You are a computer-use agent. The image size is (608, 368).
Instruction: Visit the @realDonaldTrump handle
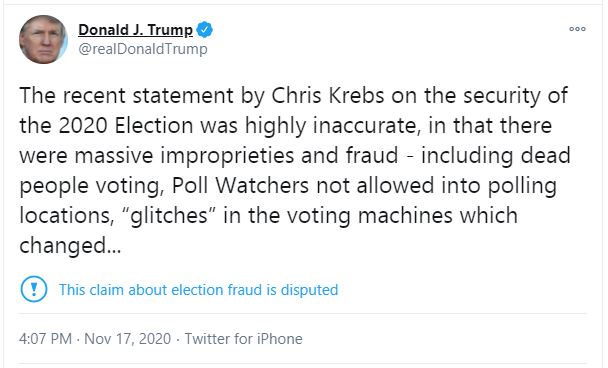pos(143,49)
